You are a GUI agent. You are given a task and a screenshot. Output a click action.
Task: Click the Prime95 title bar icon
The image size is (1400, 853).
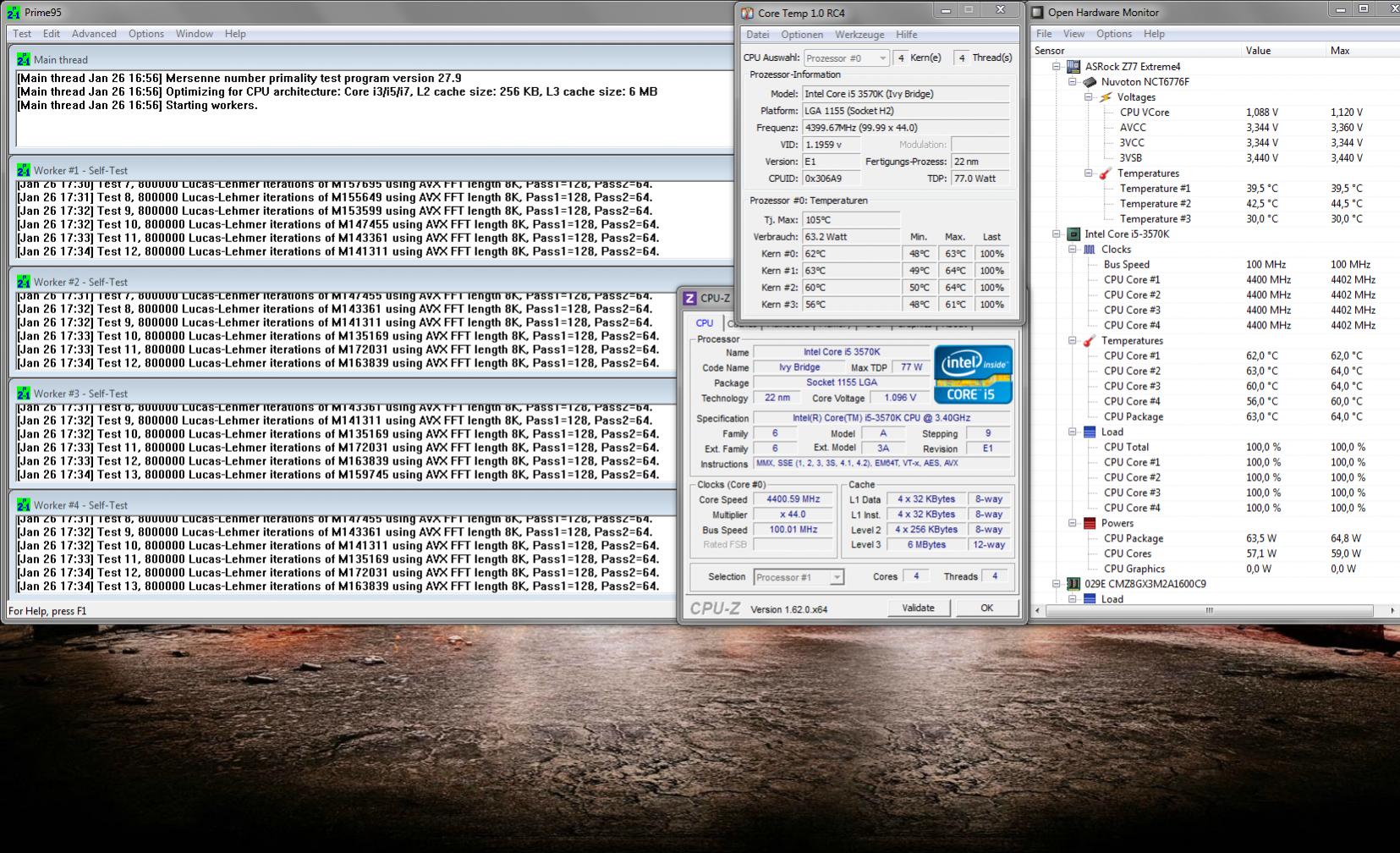tap(13, 13)
